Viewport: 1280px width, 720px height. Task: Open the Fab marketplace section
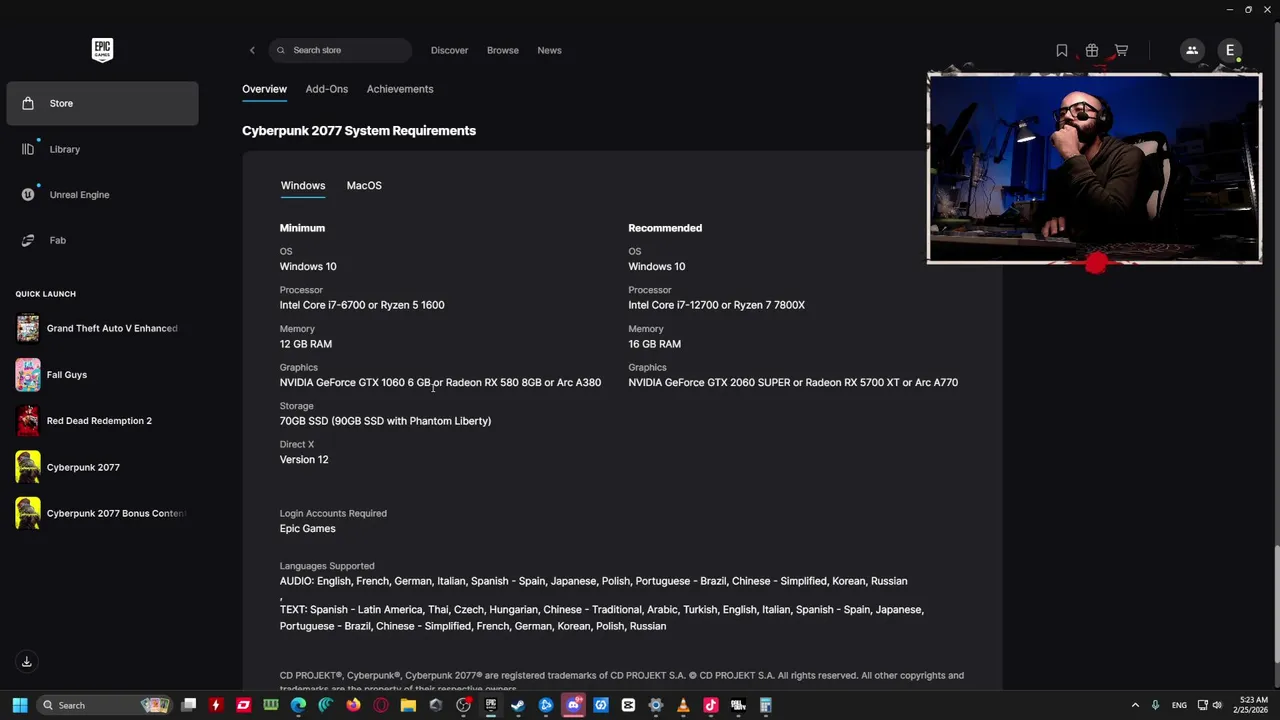point(102,240)
